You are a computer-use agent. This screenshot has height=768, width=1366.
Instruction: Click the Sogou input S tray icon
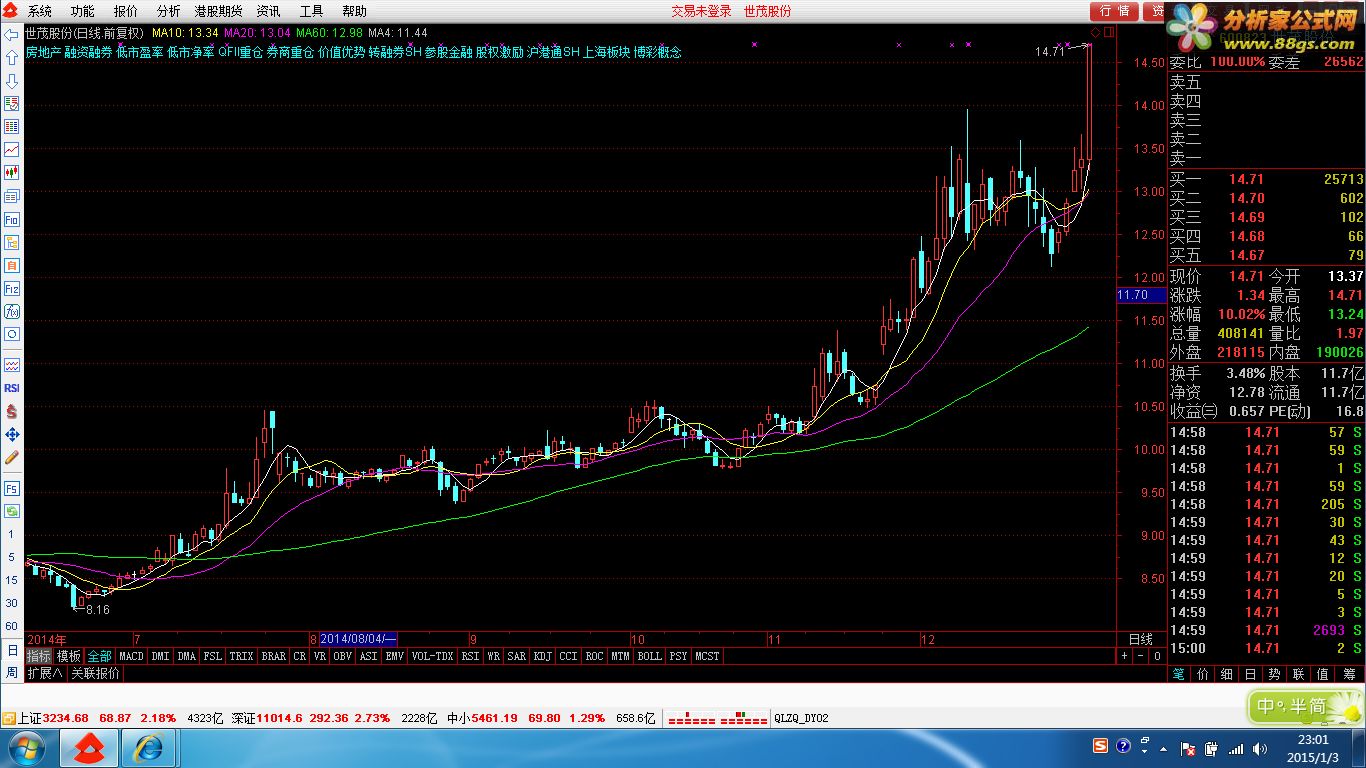coord(1100,747)
